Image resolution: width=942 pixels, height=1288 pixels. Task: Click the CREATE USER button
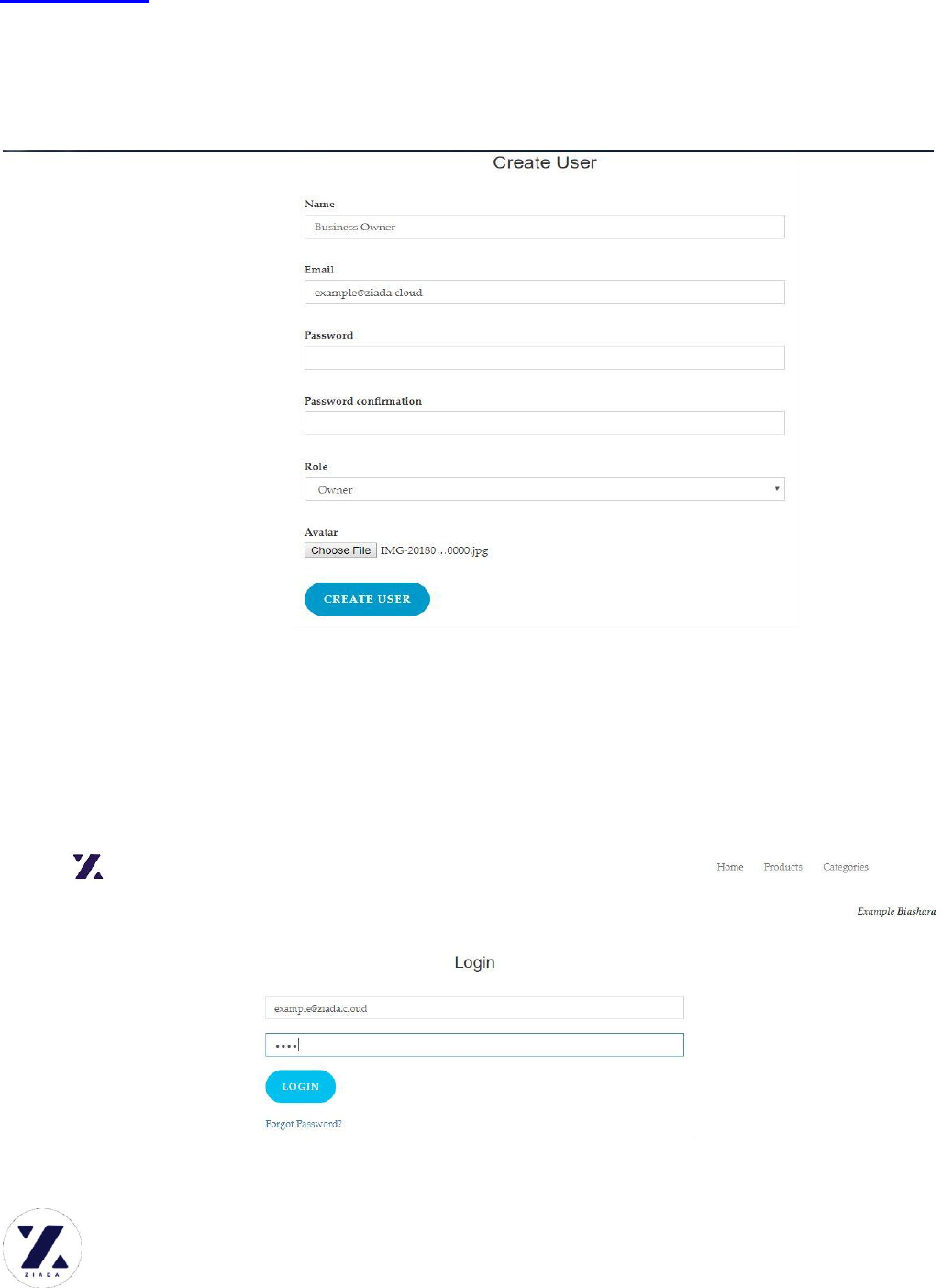pos(367,599)
